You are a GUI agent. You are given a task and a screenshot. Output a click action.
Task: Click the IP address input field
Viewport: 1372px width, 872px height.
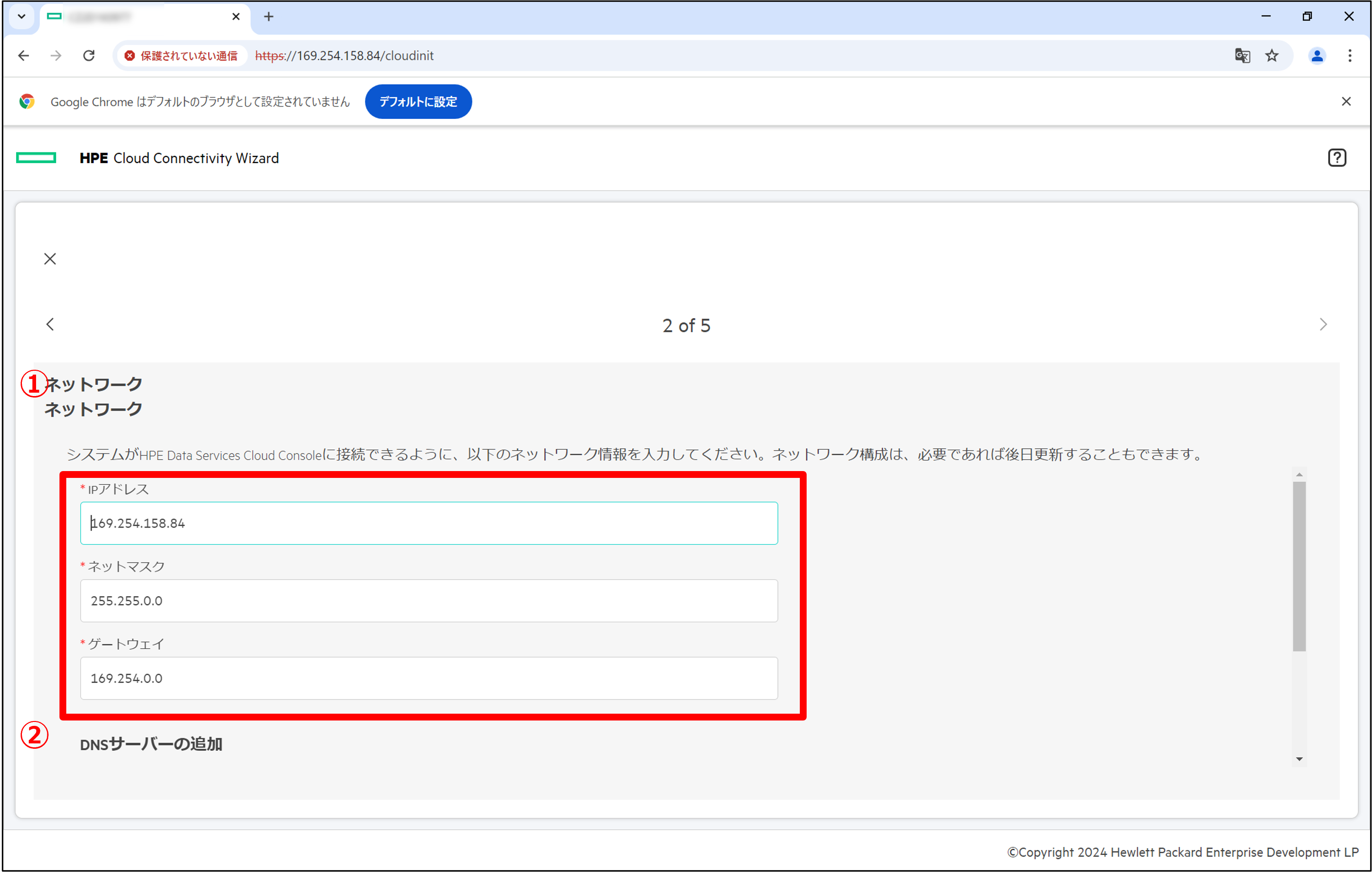point(429,523)
